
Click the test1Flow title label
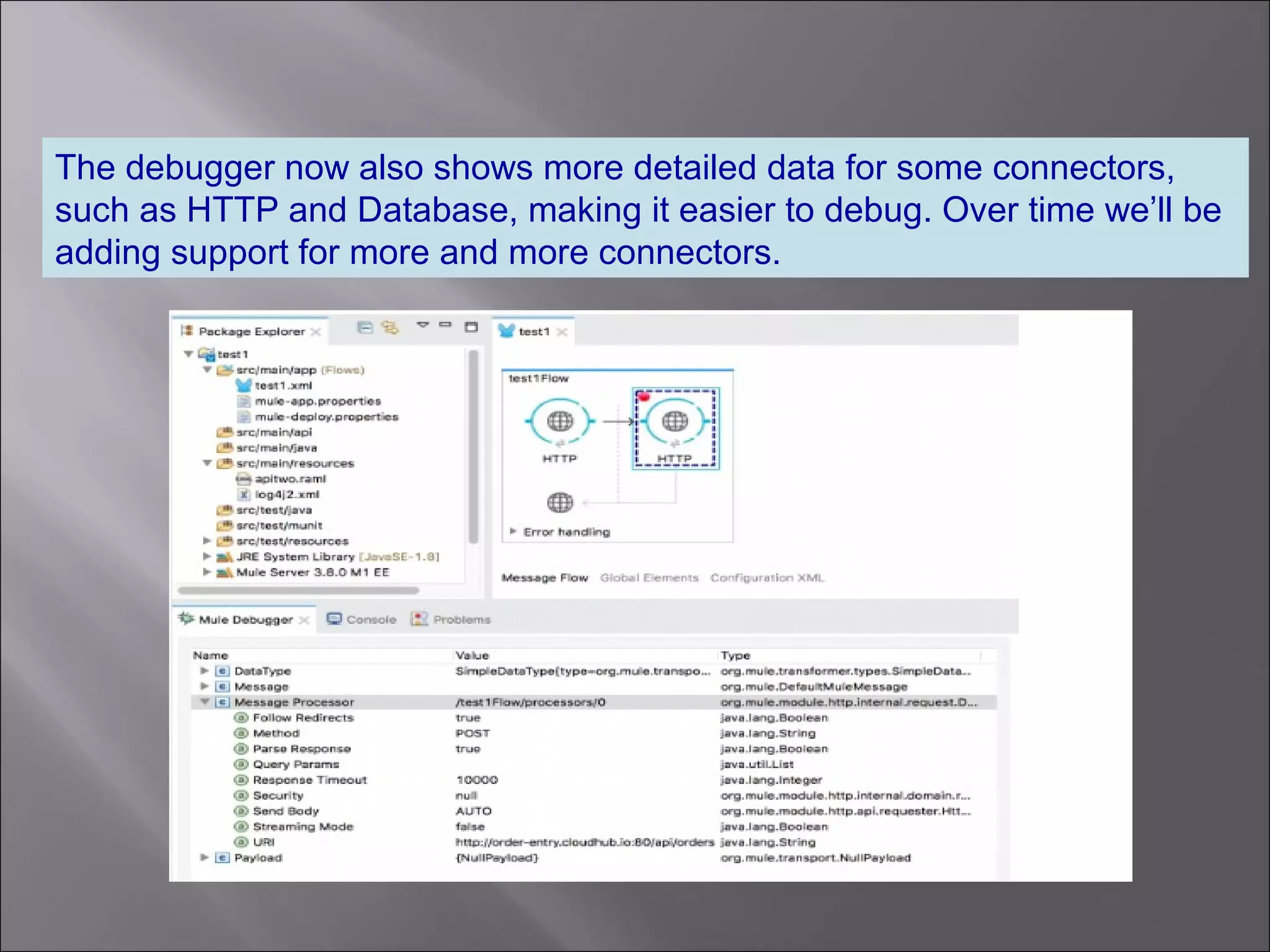click(x=538, y=378)
